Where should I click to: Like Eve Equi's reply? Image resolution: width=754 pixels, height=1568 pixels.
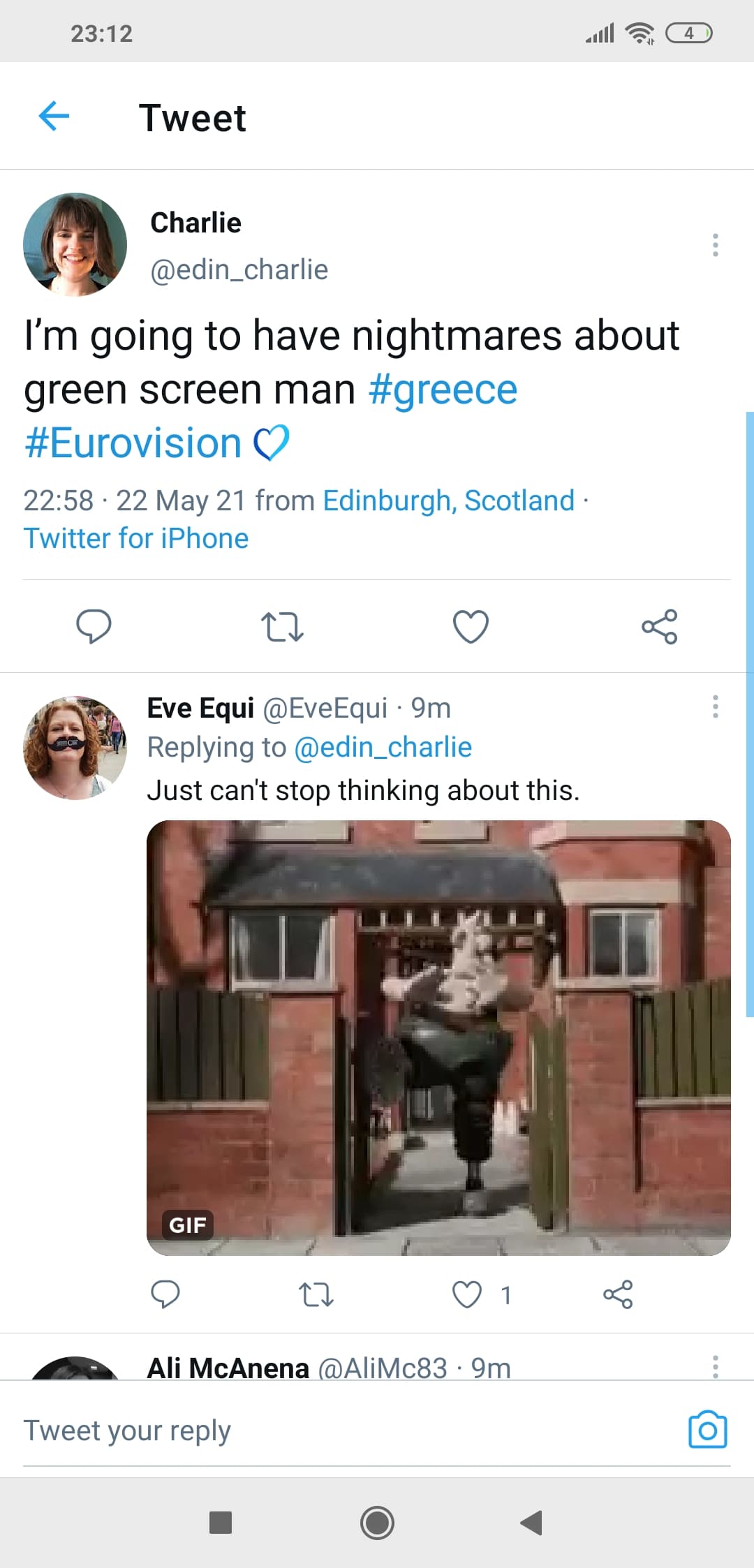click(467, 1294)
